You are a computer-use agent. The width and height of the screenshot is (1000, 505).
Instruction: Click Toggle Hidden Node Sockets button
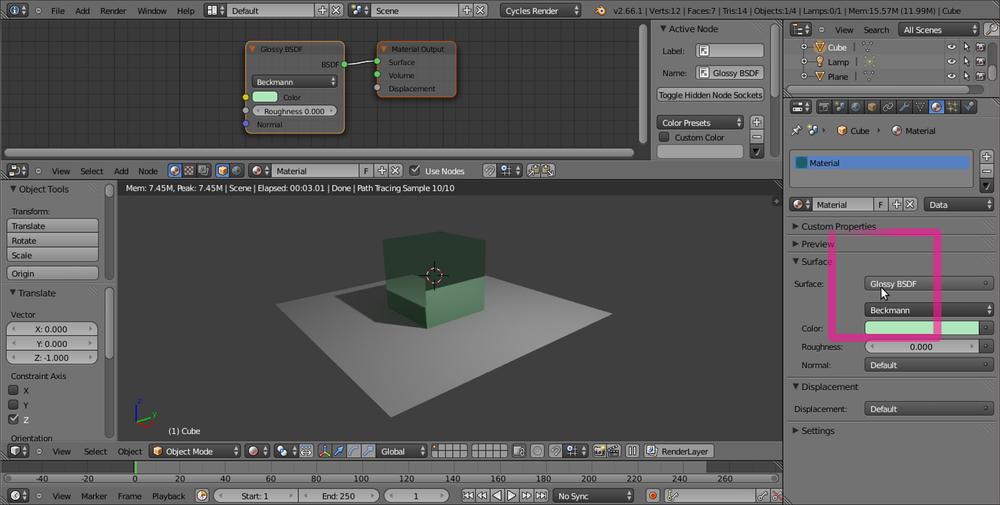coord(710,95)
